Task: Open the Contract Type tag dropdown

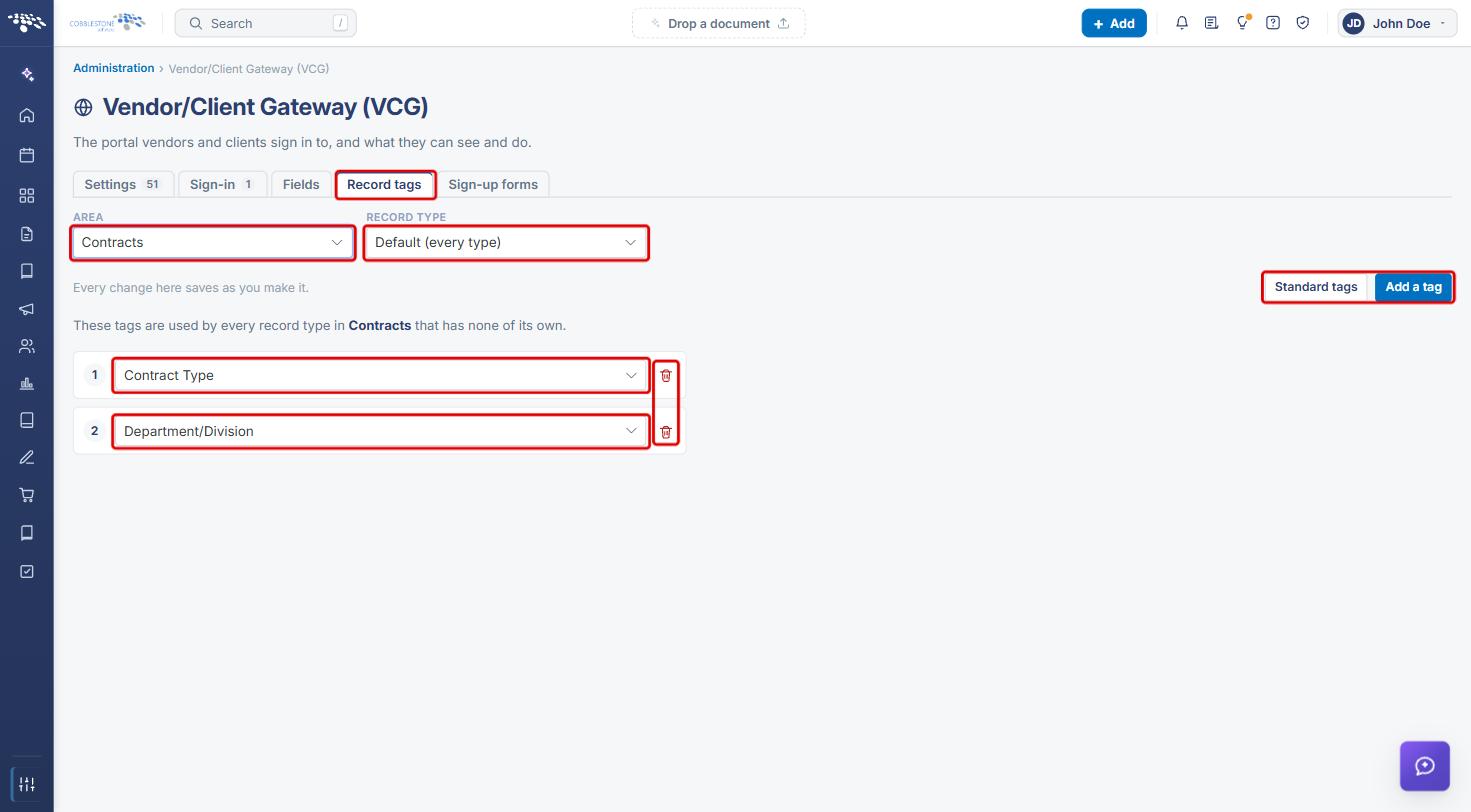Action: pyautogui.click(x=381, y=376)
